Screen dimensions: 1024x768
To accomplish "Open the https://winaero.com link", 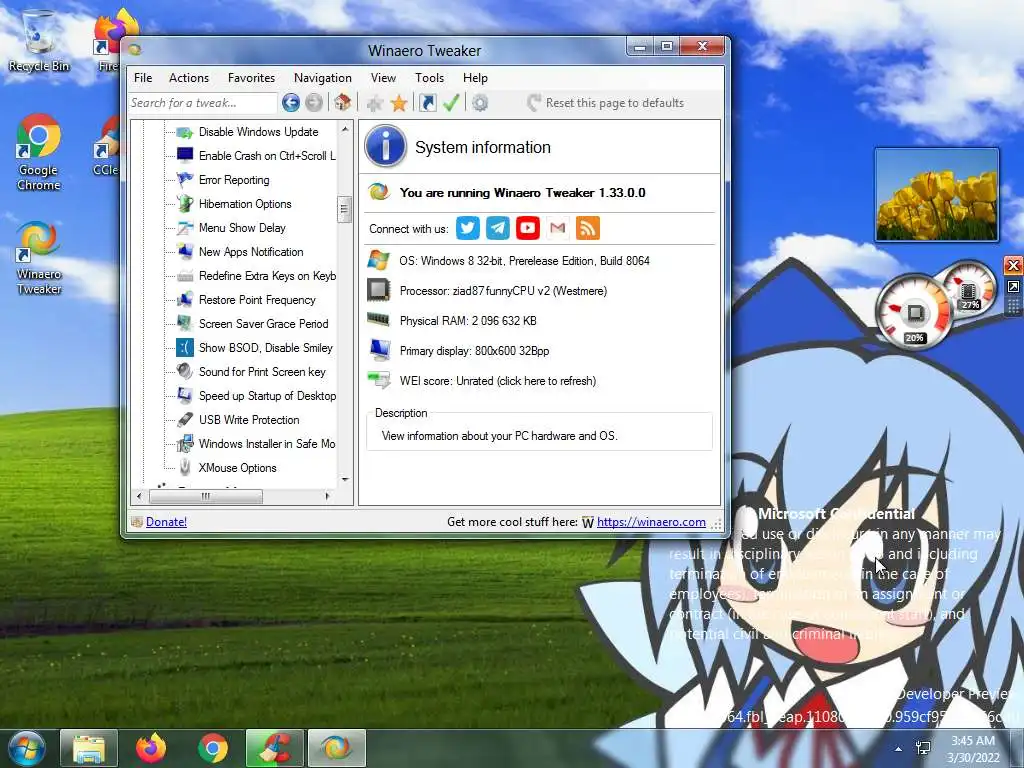I will click(651, 522).
